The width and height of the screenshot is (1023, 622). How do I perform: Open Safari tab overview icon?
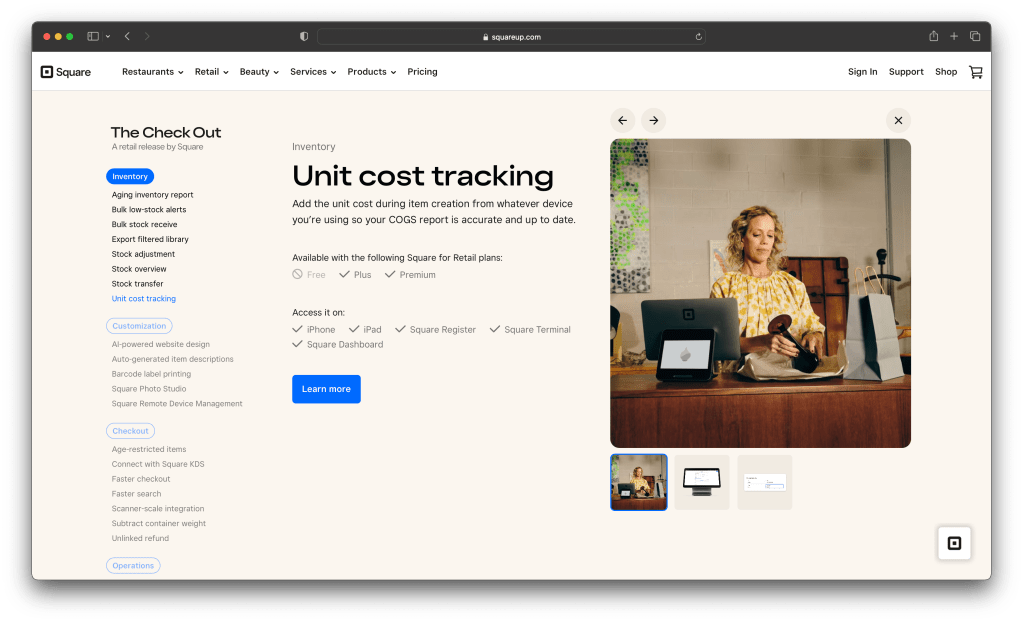(975, 36)
